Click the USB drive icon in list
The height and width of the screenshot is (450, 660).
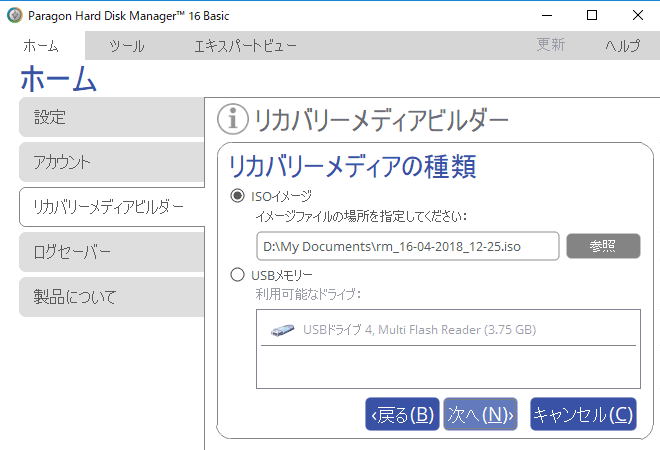(x=284, y=329)
